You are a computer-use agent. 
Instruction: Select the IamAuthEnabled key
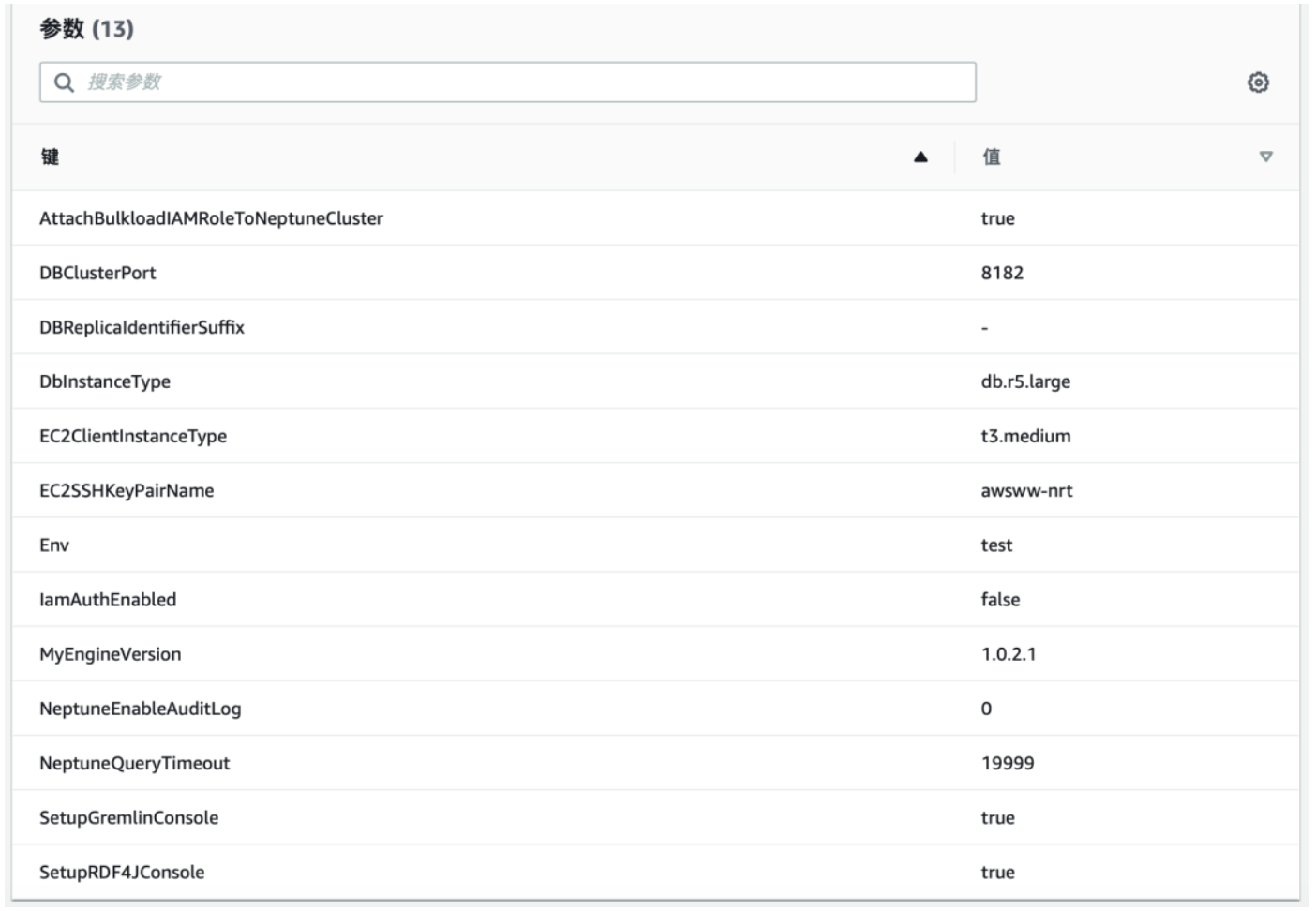(x=108, y=599)
